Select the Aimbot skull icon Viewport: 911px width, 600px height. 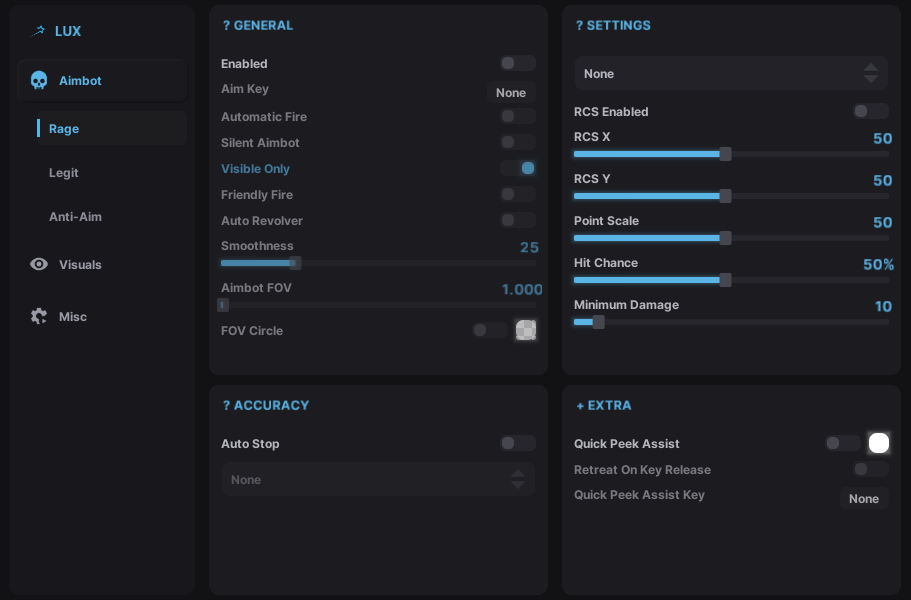39,81
